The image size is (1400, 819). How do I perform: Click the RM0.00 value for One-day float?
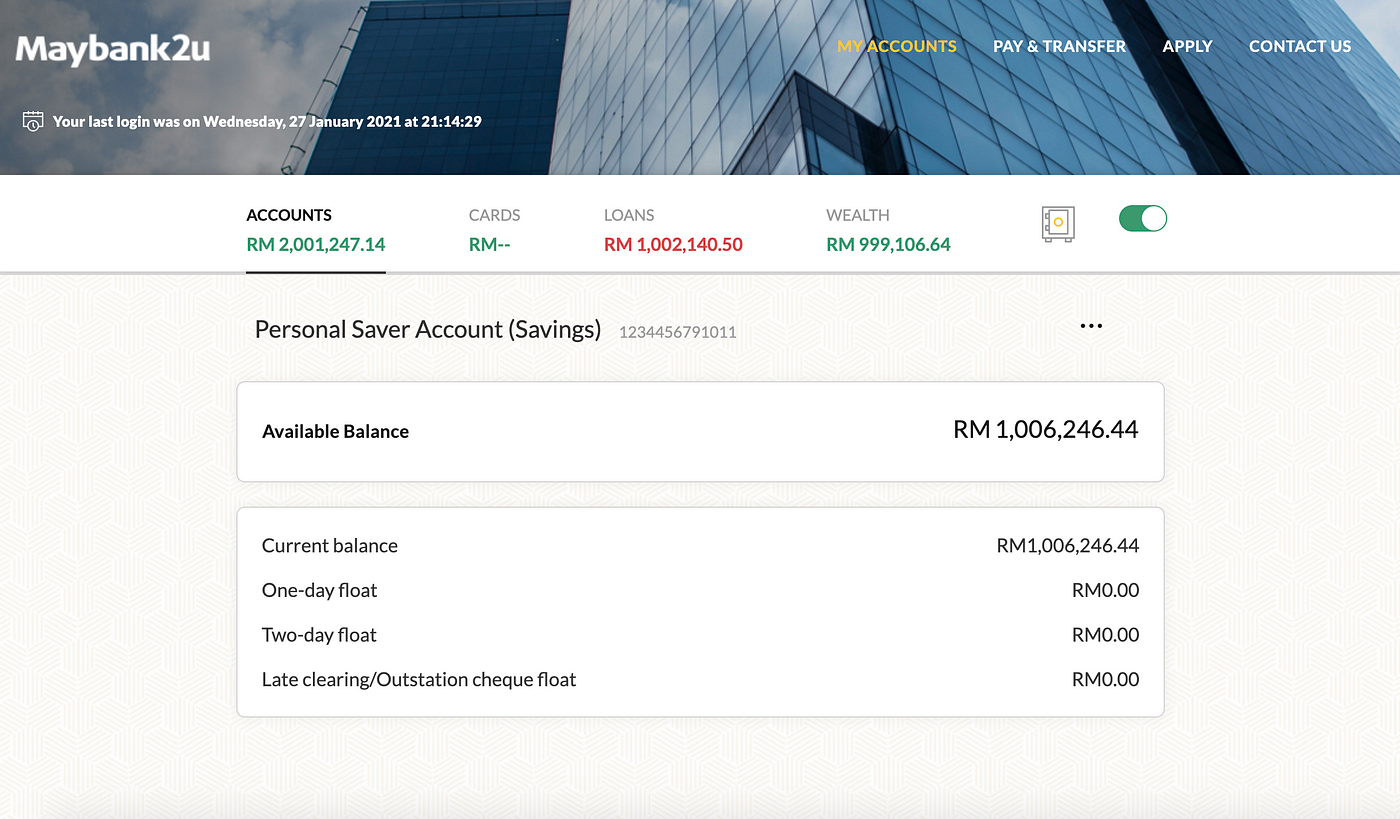click(1106, 591)
